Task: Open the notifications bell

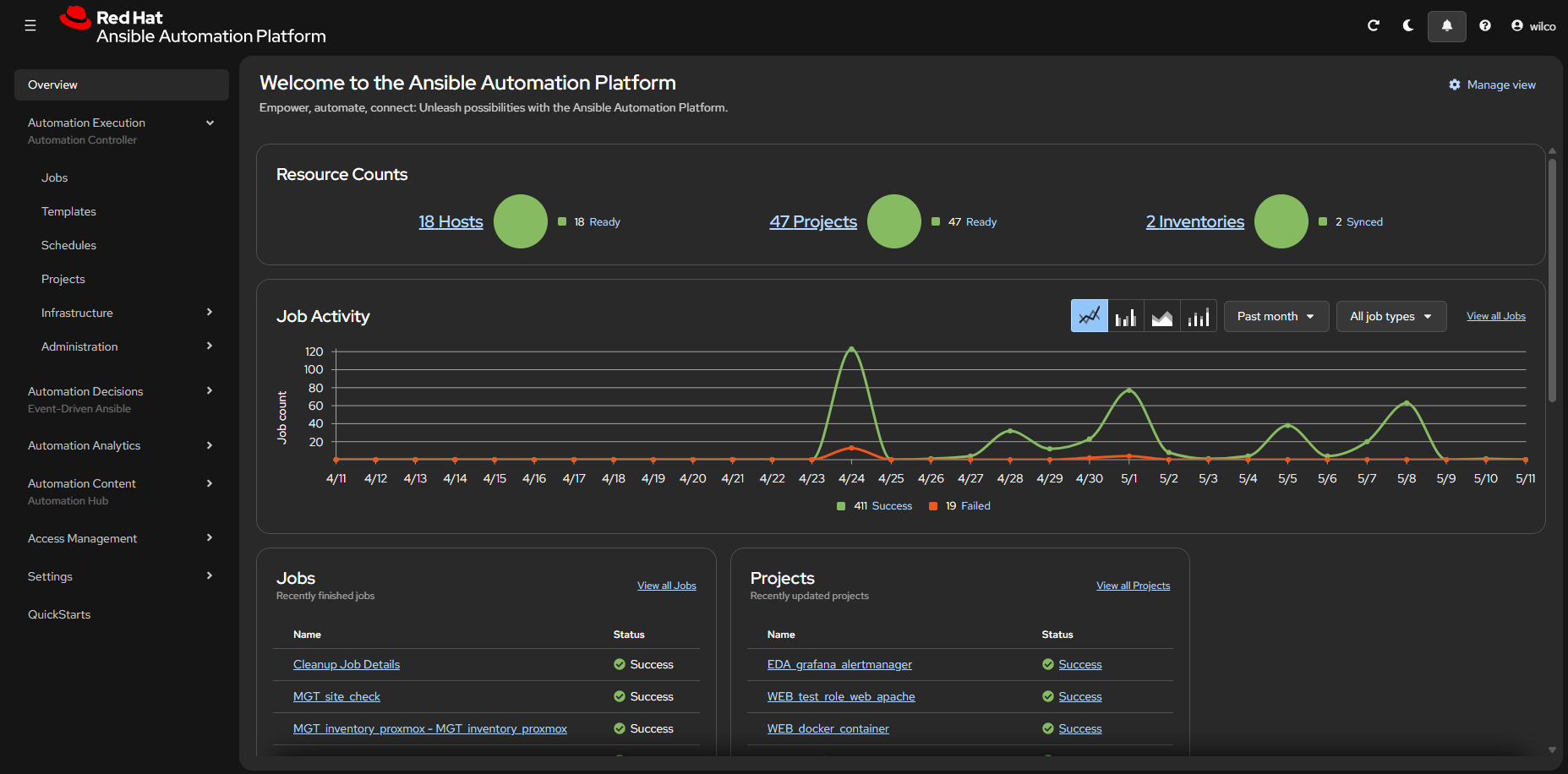Action: tap(1447, 26)
